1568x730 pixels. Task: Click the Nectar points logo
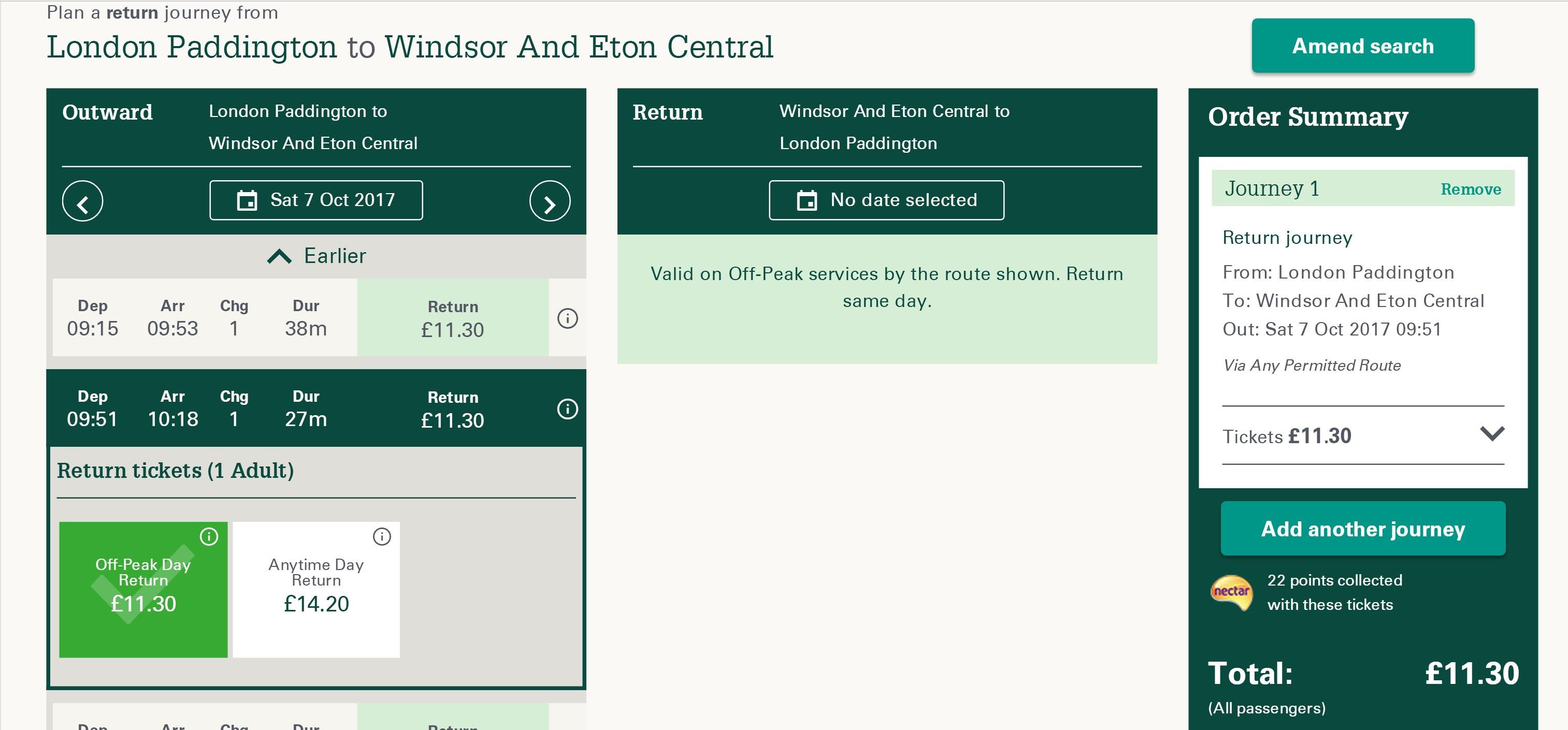pyautogui.click(x=1231, y=592)
